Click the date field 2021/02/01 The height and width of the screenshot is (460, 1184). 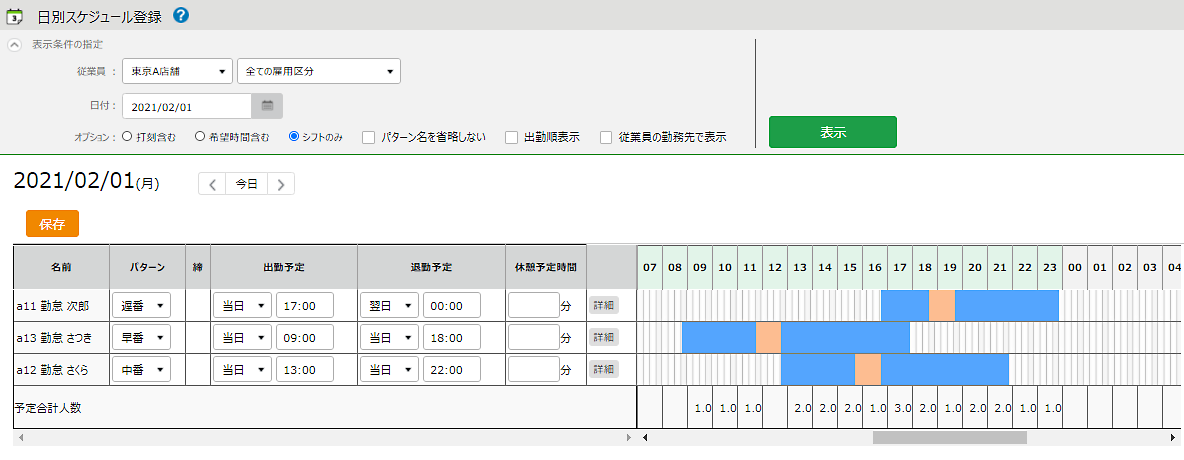click(x=187, y=106)
